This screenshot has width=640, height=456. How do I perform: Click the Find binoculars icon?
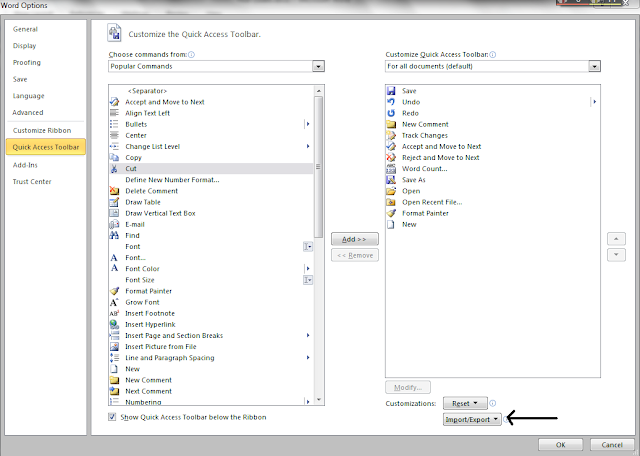[x=114, y=235]
